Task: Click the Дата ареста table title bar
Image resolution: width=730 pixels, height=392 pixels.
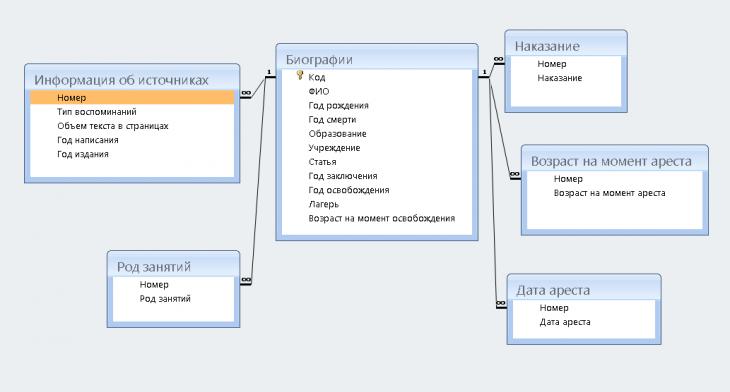Action: coord(583,290)
